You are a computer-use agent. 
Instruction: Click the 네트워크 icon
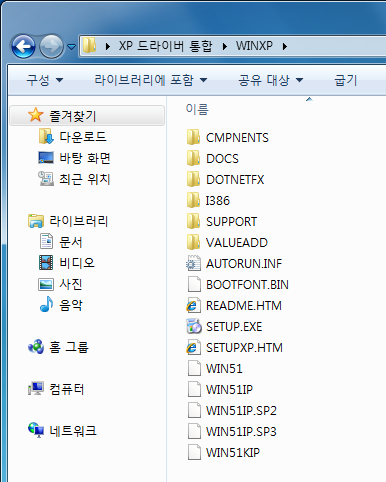(36, 430)
